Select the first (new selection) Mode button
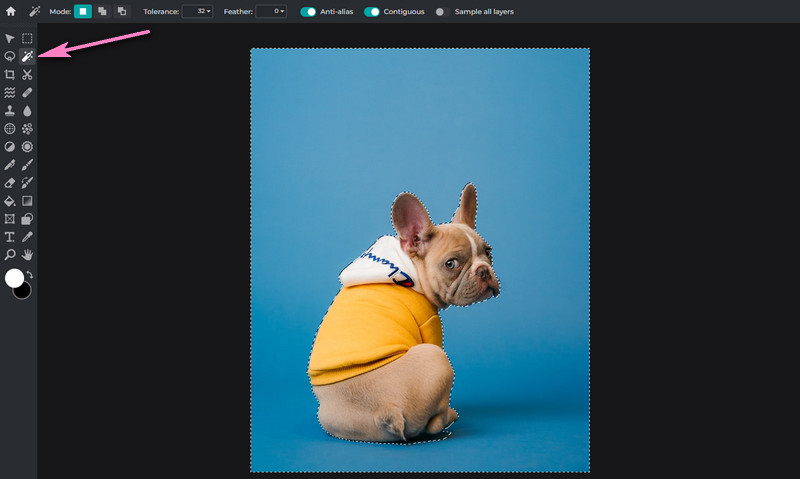 click(83, 11)
